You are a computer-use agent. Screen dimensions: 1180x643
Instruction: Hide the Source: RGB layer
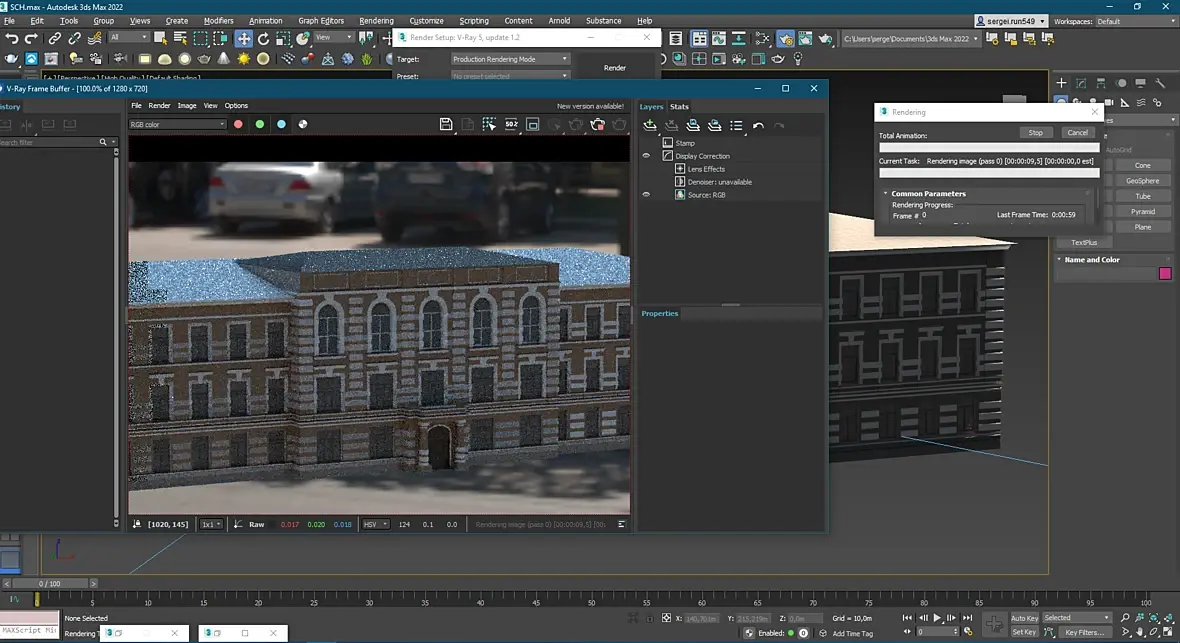[646, 194]
